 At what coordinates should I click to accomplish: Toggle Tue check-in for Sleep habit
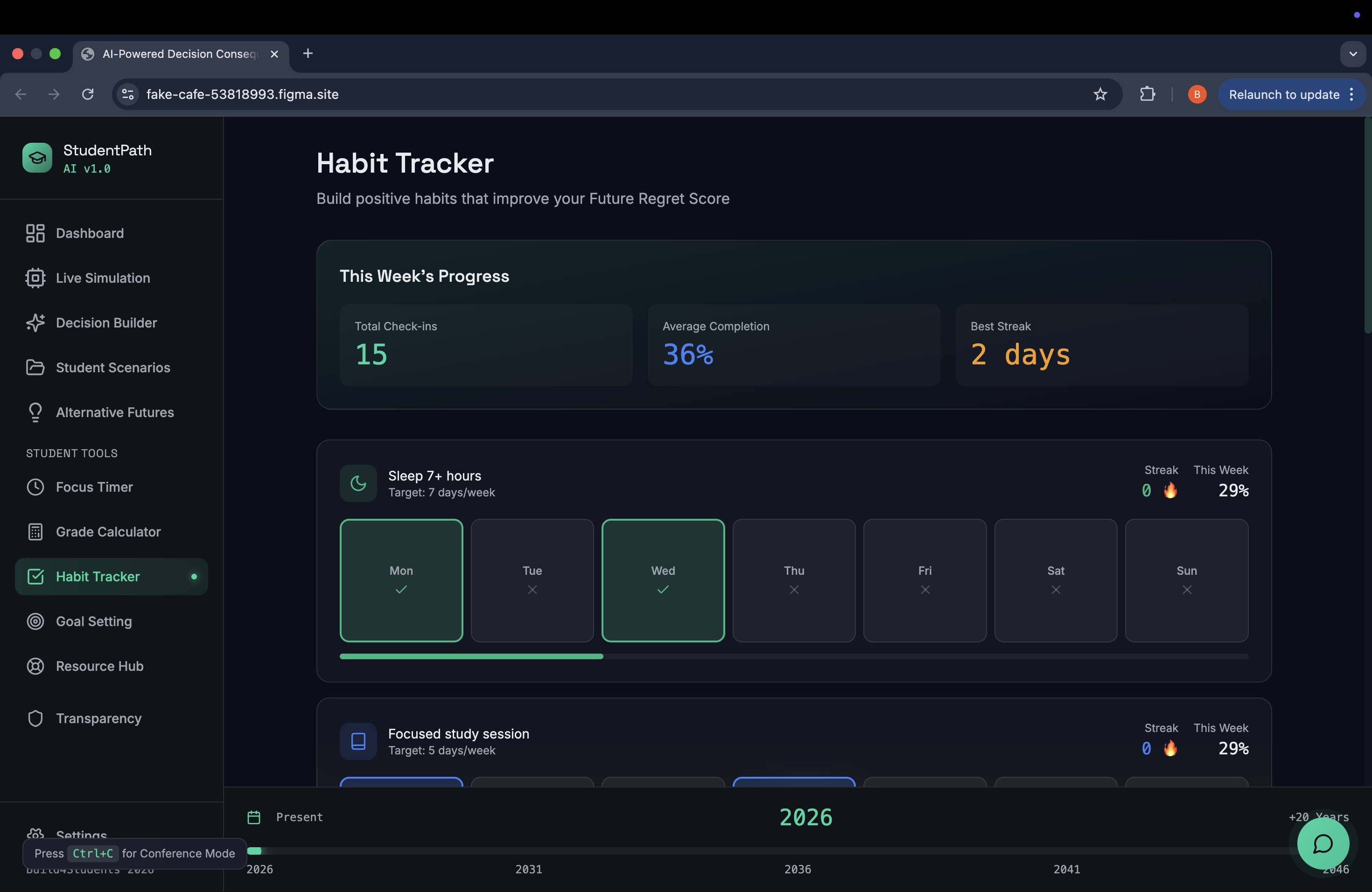pos(532,580)
